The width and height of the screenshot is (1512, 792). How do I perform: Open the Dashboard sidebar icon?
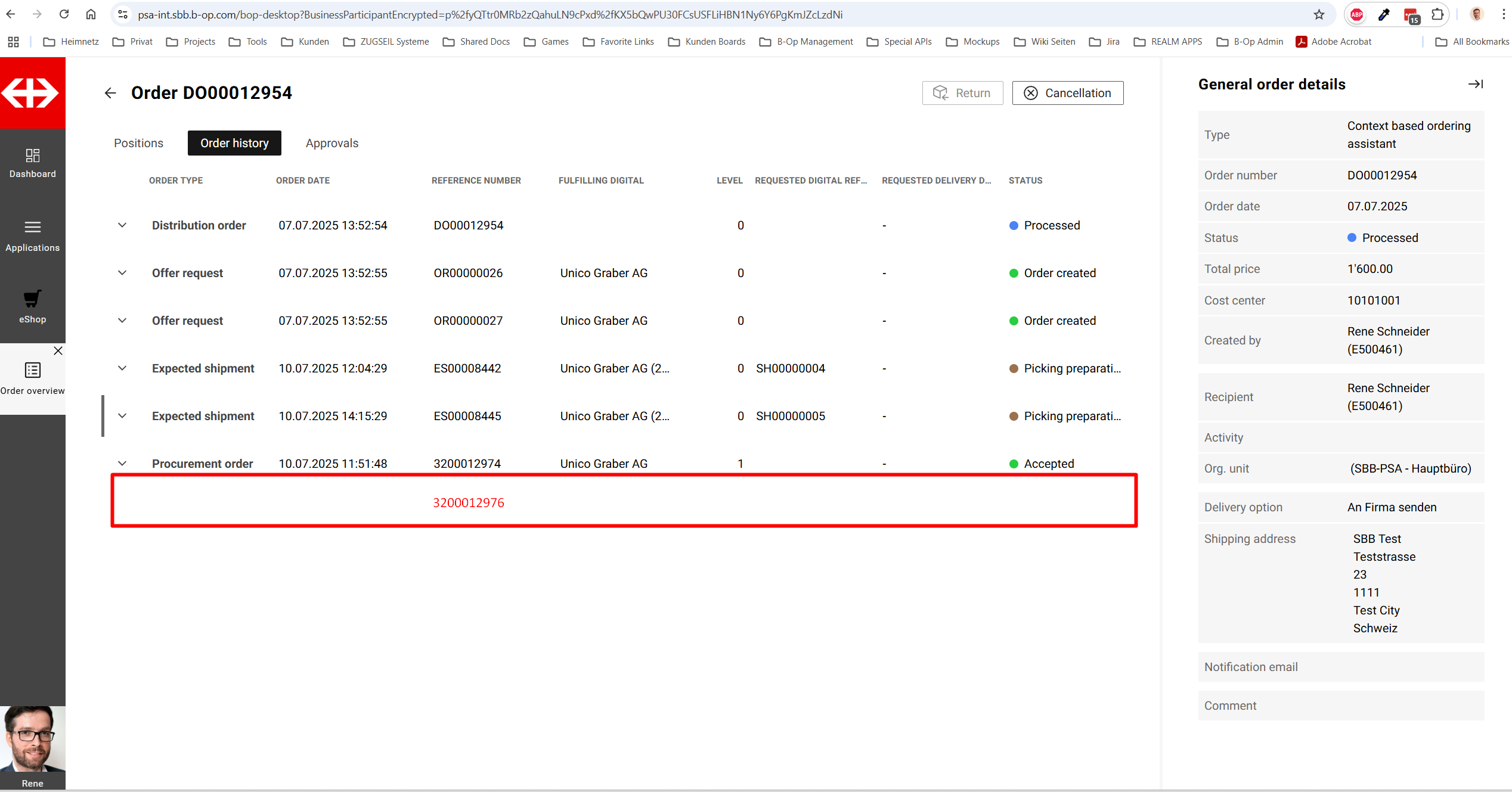click(x=32, y=156)
